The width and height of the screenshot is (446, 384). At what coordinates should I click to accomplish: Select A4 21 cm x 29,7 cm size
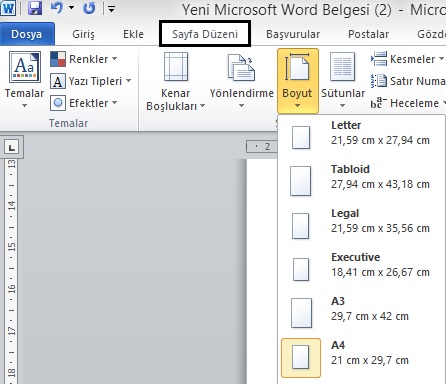pyautogui.click(x=361, y=357)
